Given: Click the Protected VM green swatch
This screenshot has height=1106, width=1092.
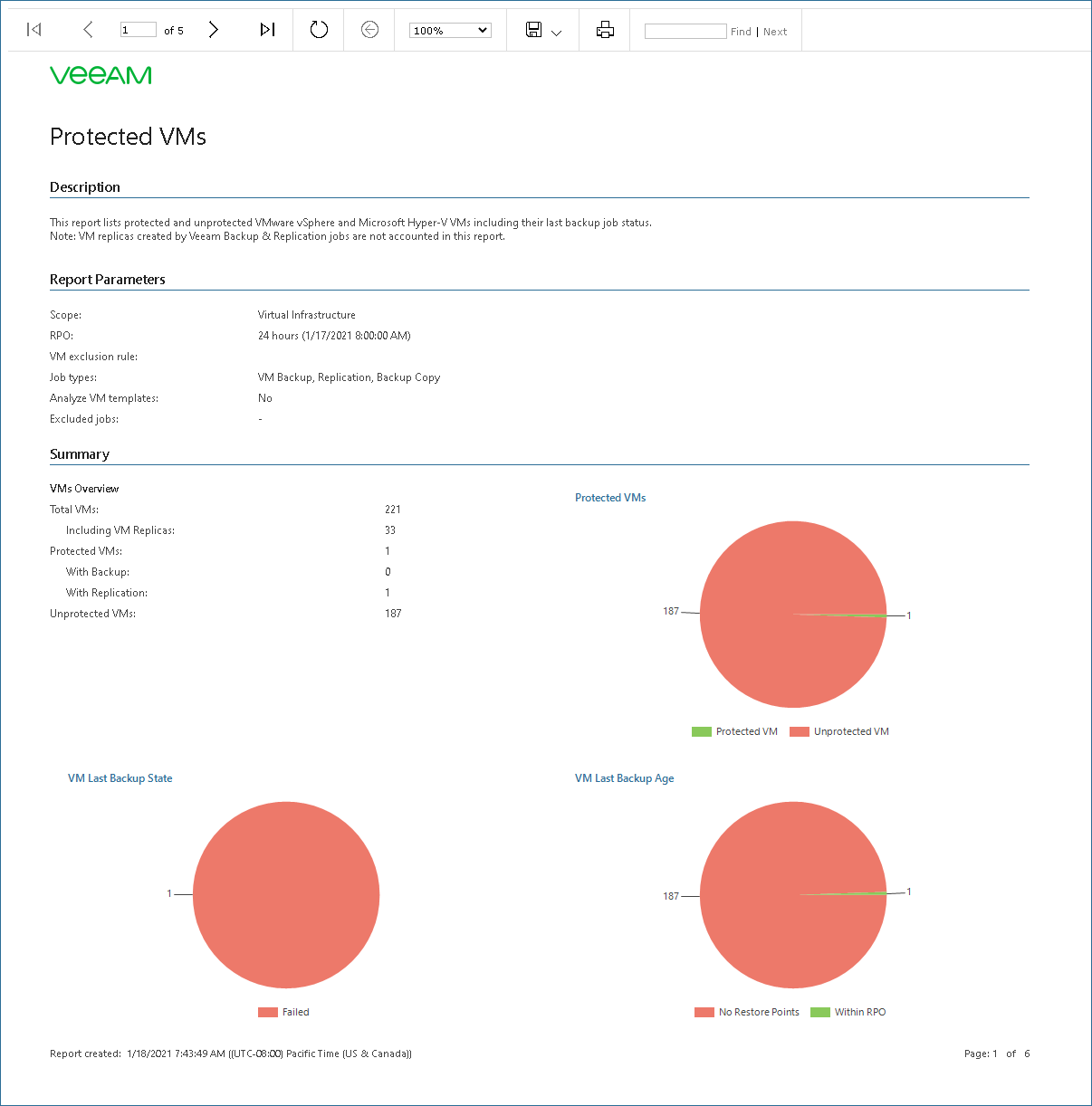Looking at the screenshot, I should point(702,732).
